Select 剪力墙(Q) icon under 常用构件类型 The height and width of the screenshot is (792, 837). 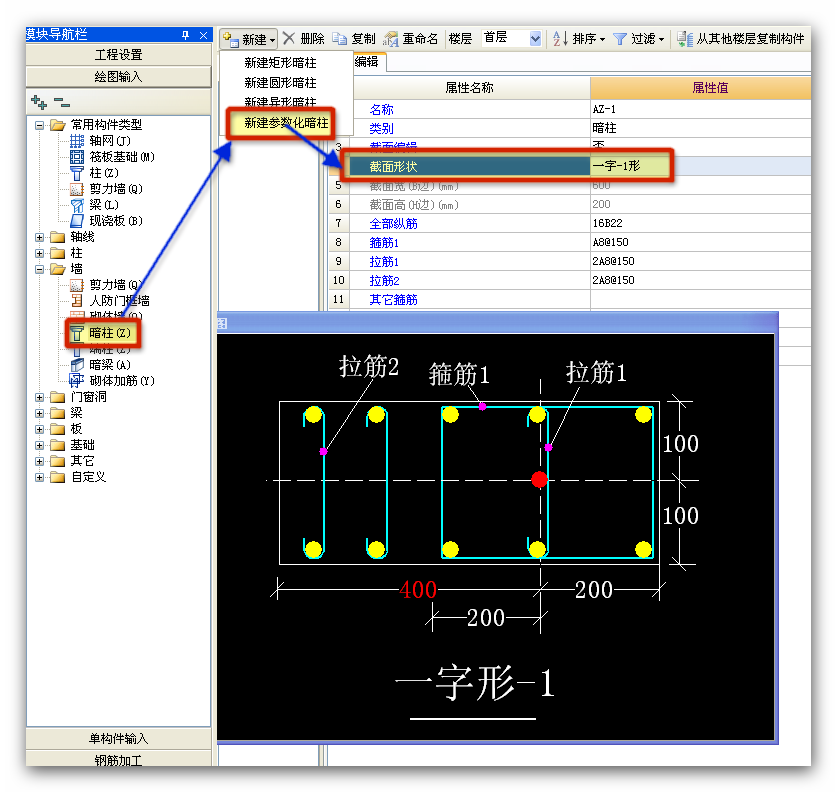[77, 189]
